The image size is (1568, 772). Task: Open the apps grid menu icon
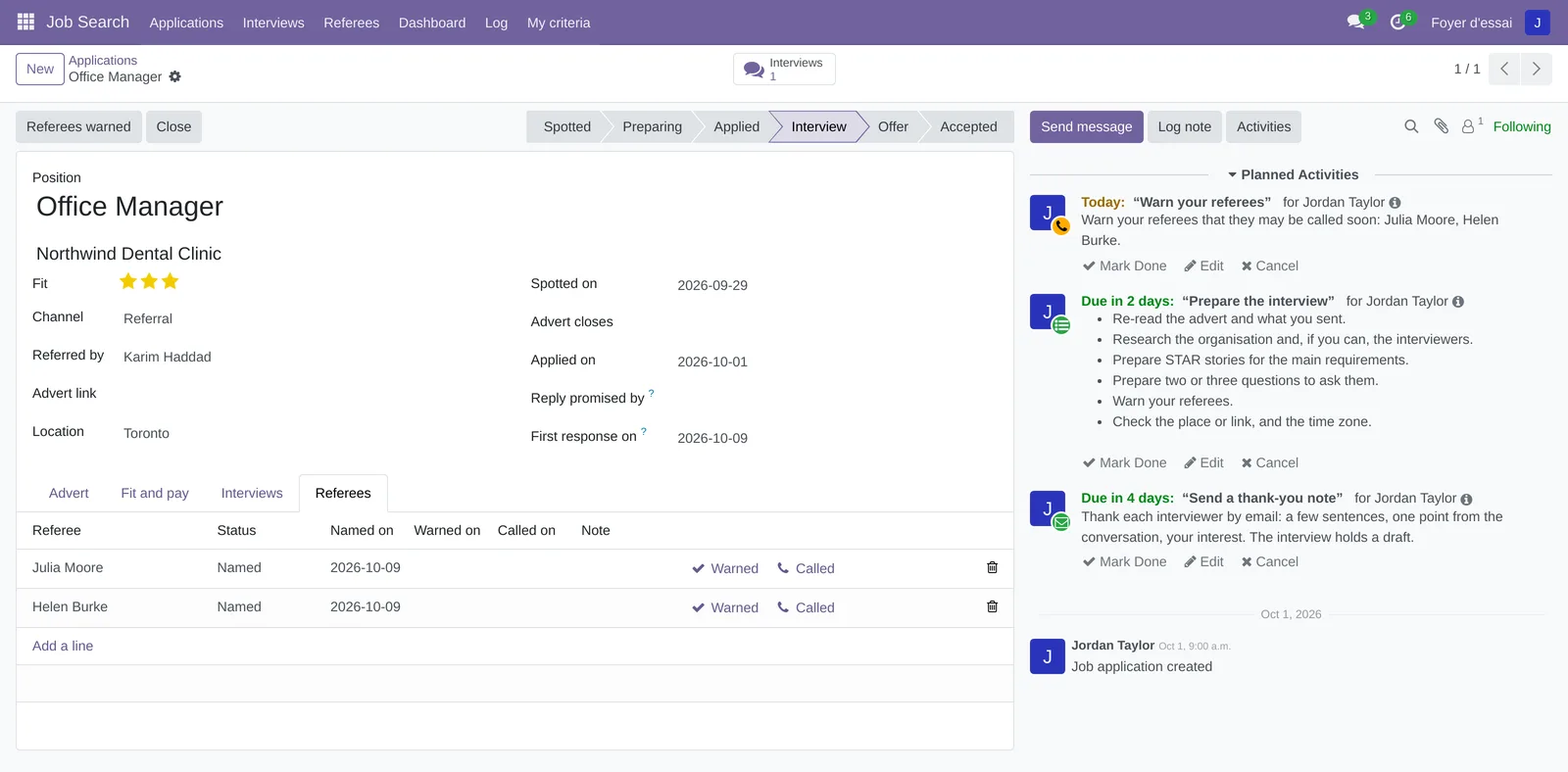[x=25, y=22]
